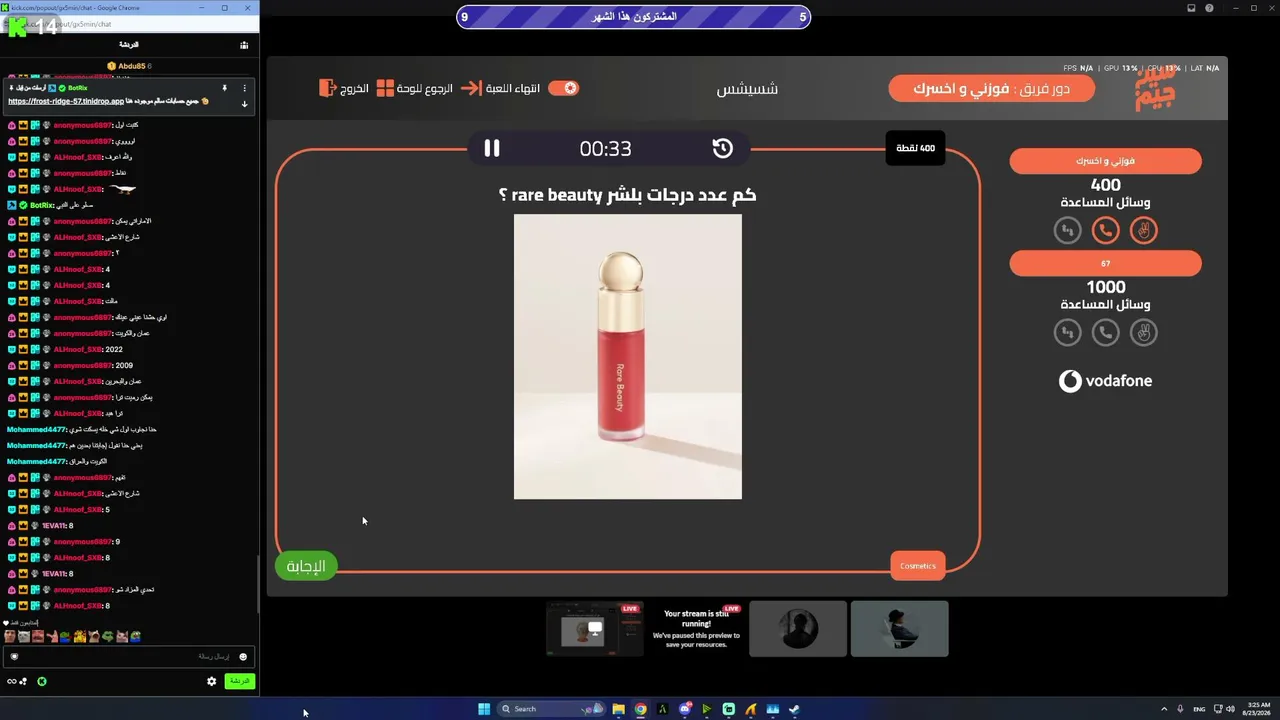Click the infinity icon below chat input
Image resolution: width=1280 pixels, height=720 pixels.
[x=12, y=682]
